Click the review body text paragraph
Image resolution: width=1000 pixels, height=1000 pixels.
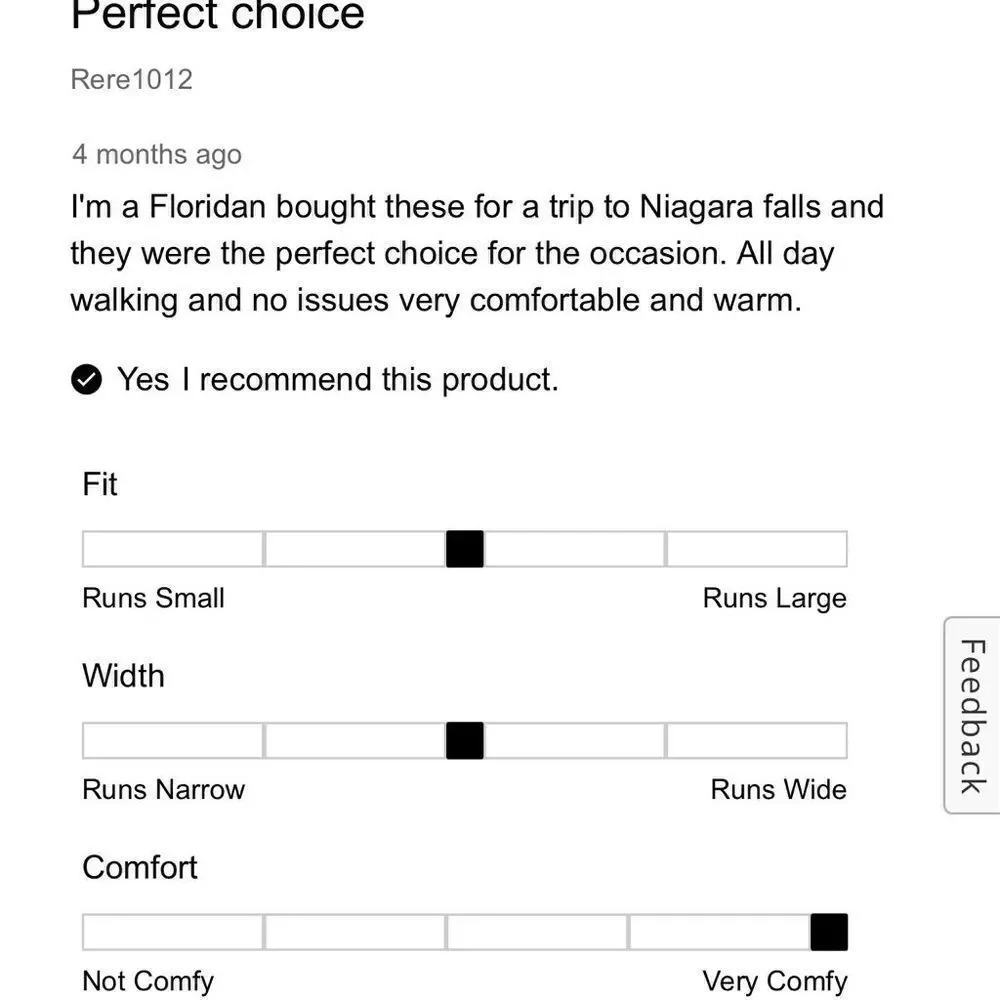[477, 254]
